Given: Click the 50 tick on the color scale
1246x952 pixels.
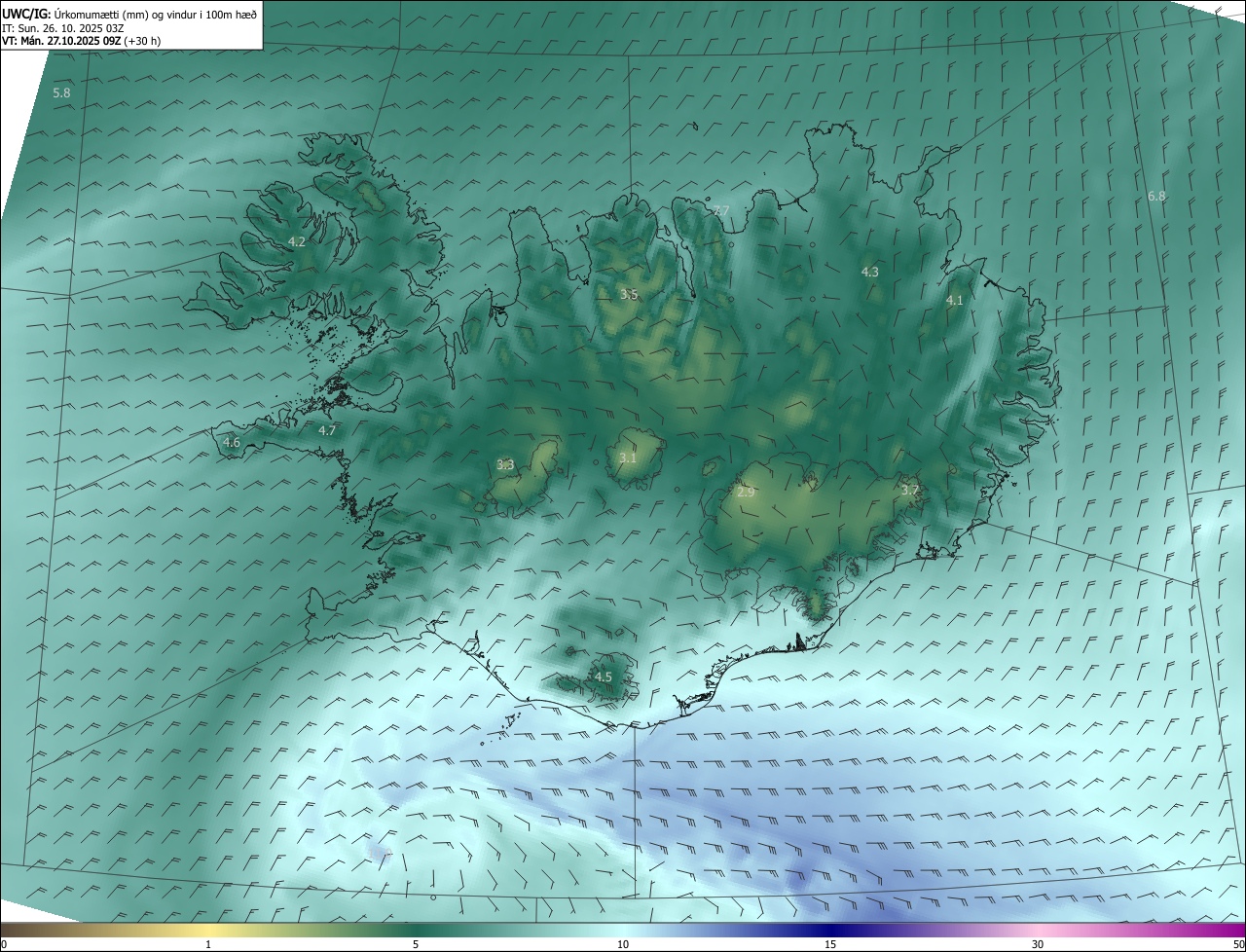Looking at the screenshot, I should 1238,944.
